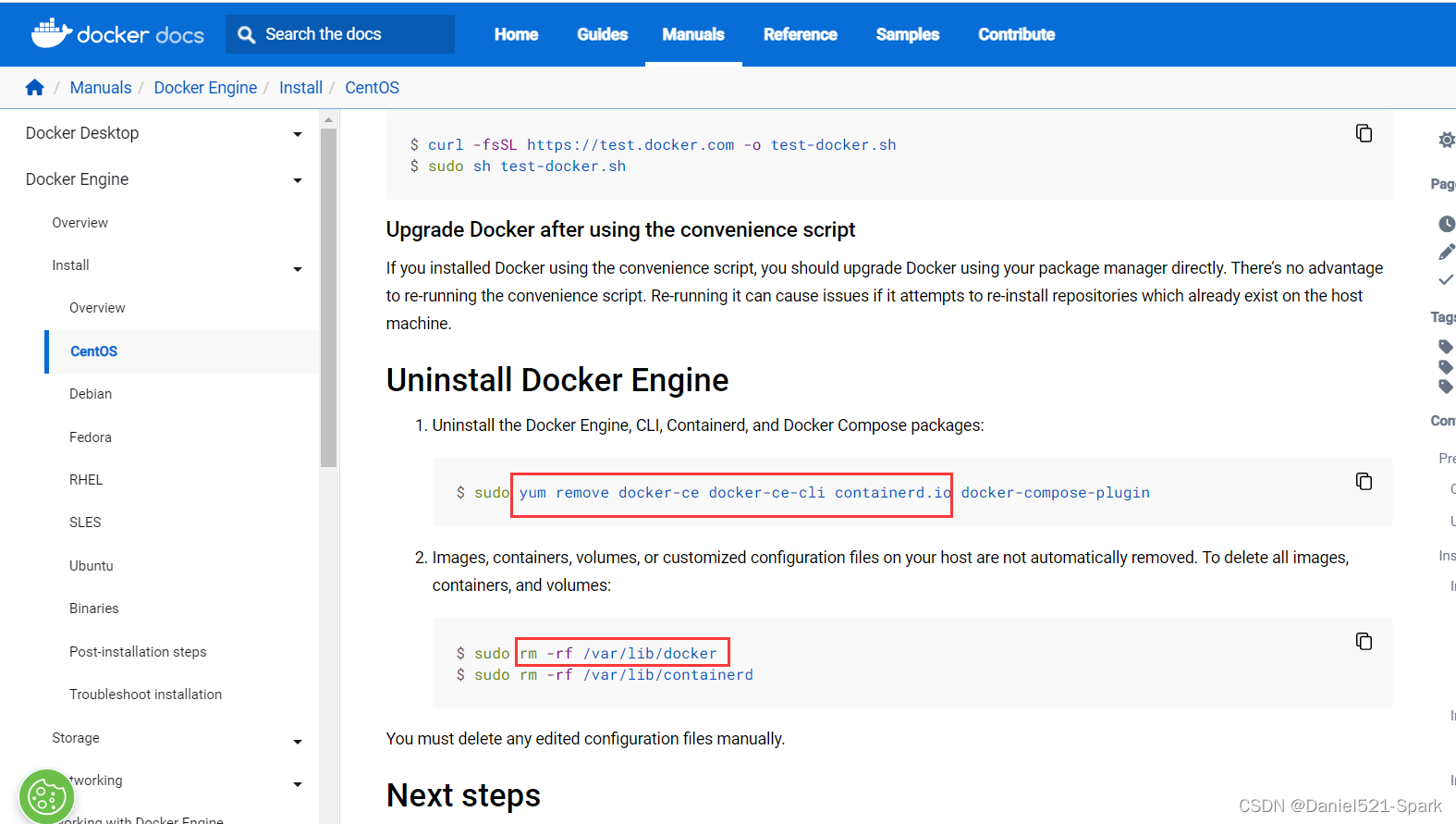Click the Next steps heading
Screen dimensions: 1456x824
(463, 795)
